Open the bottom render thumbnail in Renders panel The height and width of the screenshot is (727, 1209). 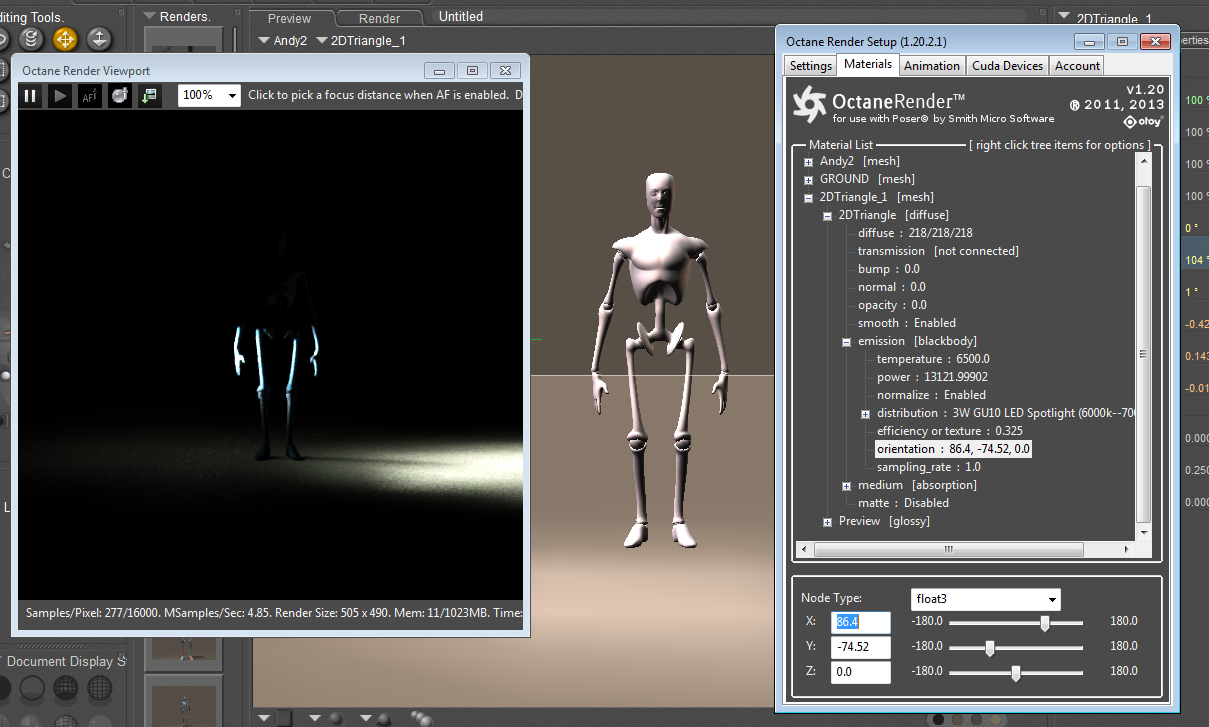(184, 701)
